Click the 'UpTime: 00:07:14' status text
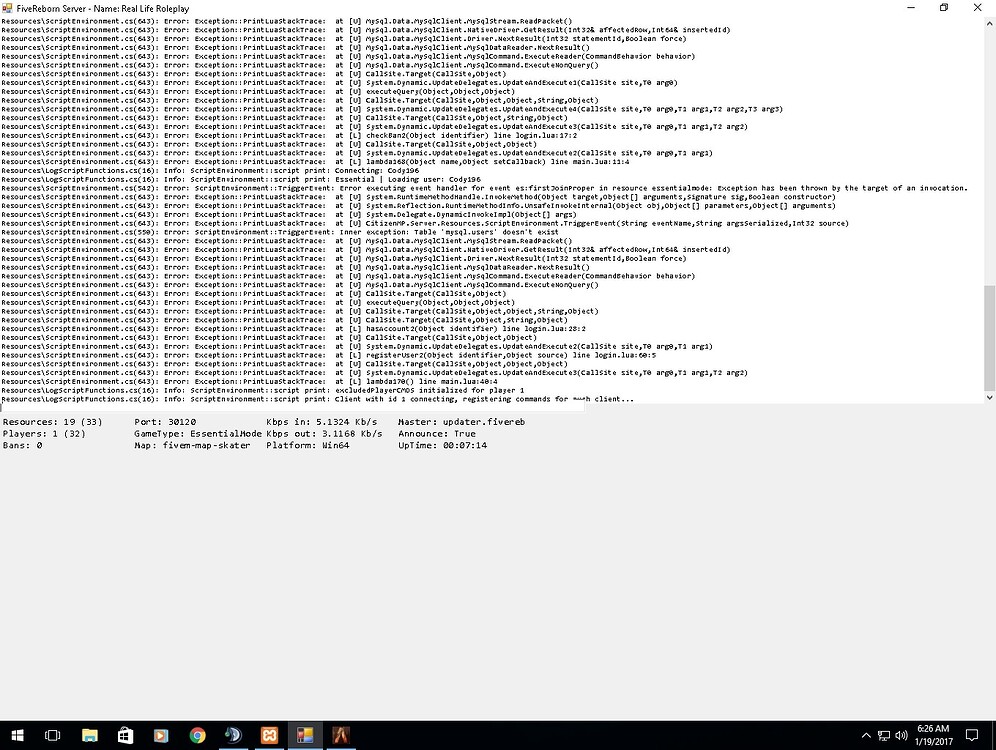996x750 pixels. click(442, 445)
